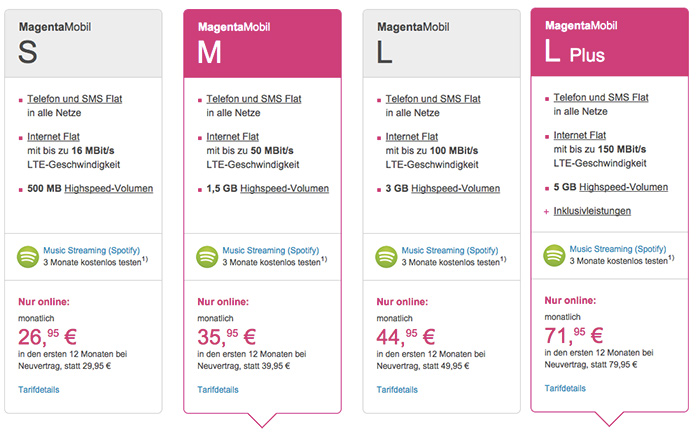Open Tarifdetails for MagentaMobil S

(39, 389)
